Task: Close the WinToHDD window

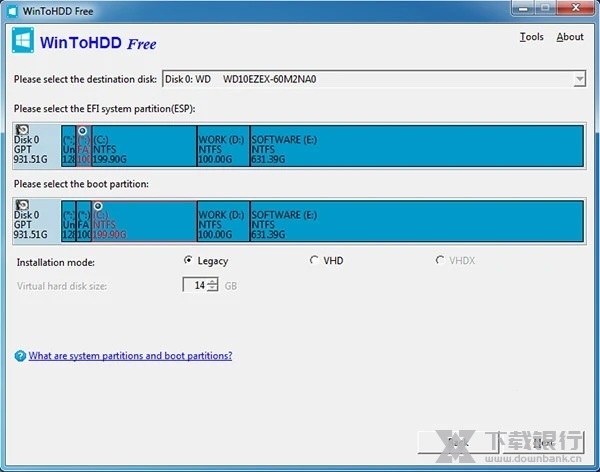Action: pos(575,8)
